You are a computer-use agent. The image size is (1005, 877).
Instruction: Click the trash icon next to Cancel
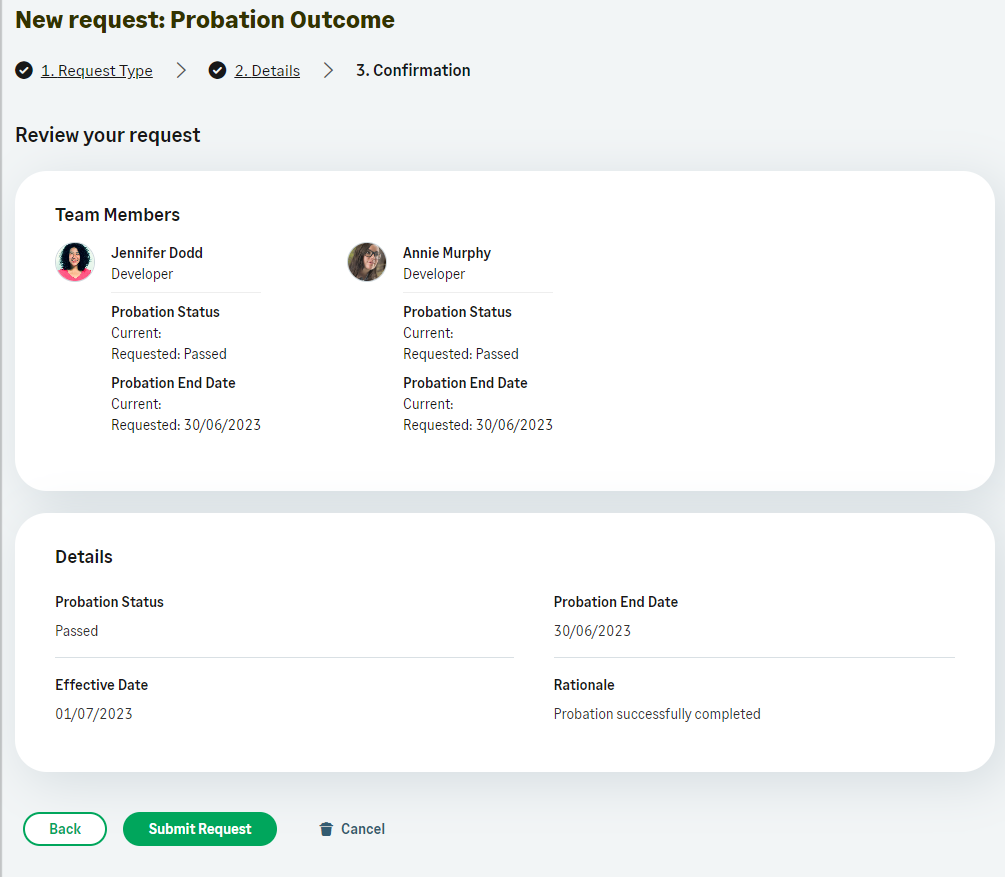click(326, 829)
